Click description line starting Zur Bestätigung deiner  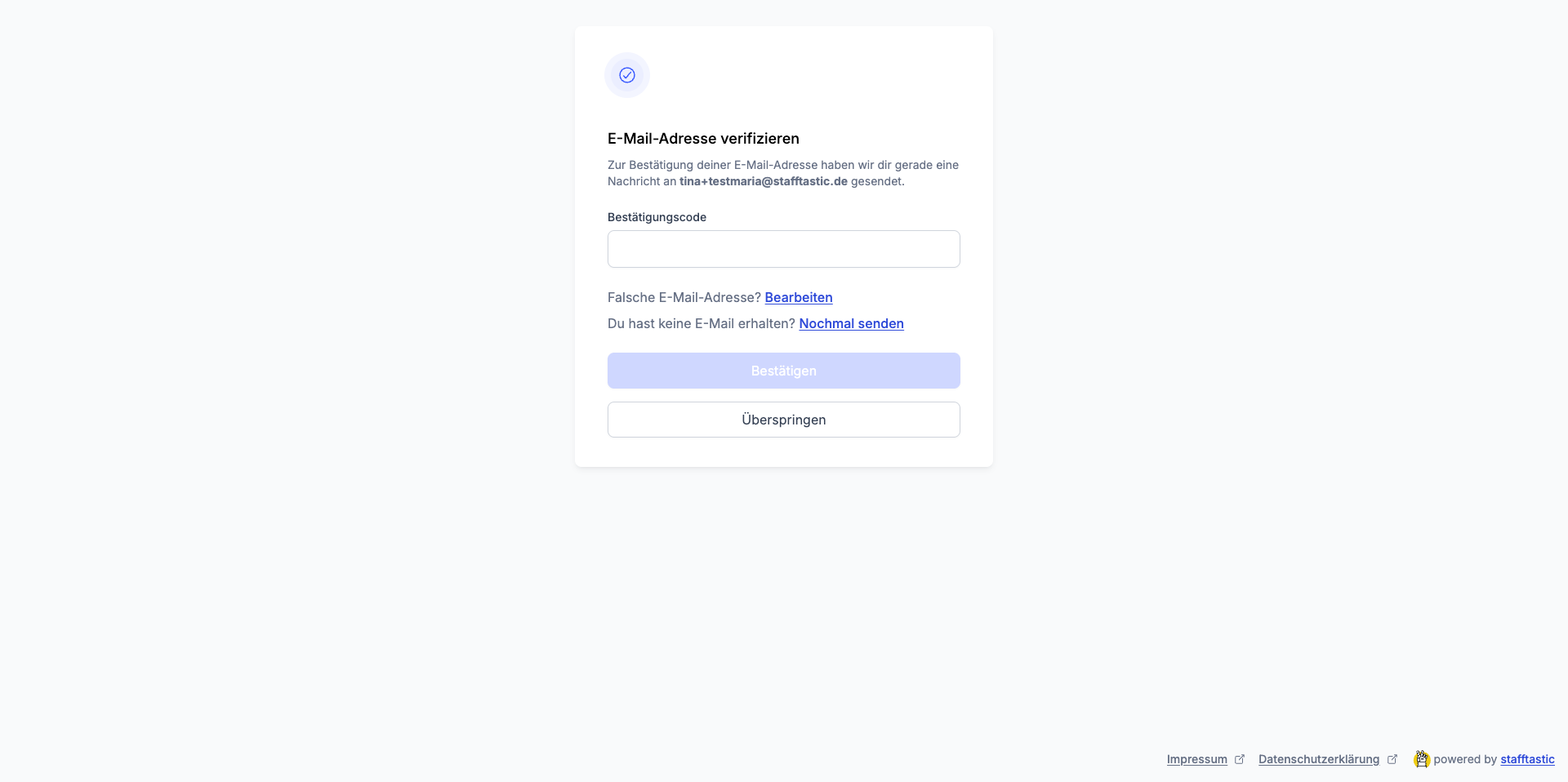[782, 165]
